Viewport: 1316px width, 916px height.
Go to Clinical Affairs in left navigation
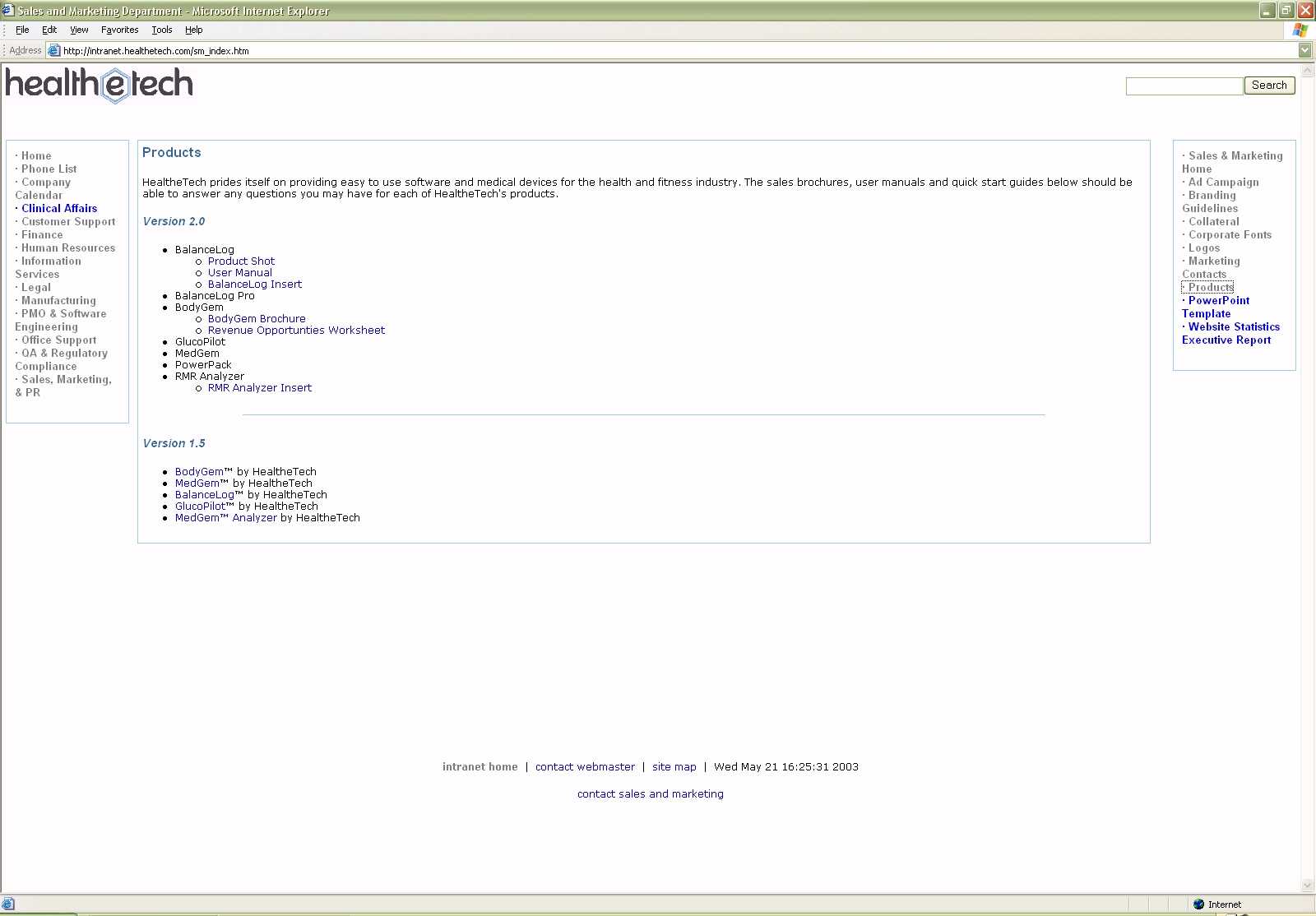click(x=59, y=209)
